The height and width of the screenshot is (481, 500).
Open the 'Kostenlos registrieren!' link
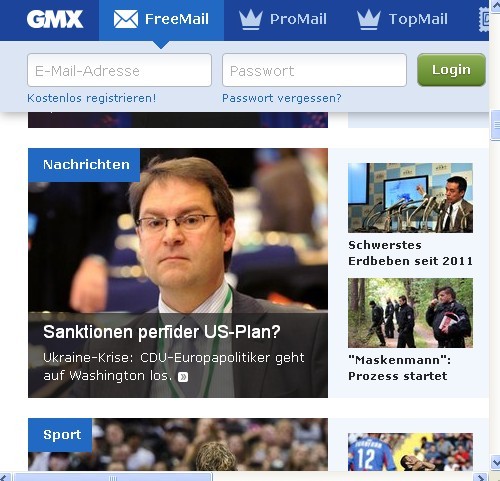coord(92,98)
